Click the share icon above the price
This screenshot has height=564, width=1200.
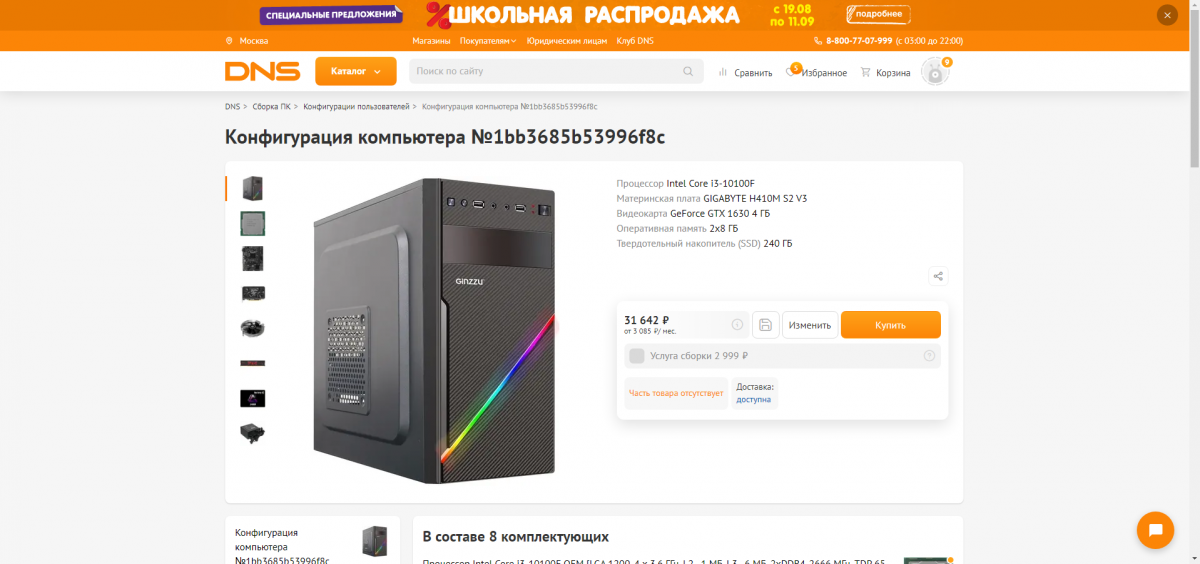coord(938,277)
